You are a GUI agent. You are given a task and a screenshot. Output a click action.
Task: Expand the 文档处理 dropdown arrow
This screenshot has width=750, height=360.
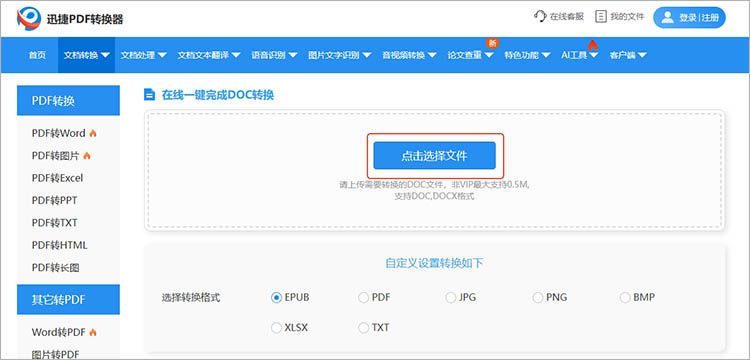pos(162,55)
